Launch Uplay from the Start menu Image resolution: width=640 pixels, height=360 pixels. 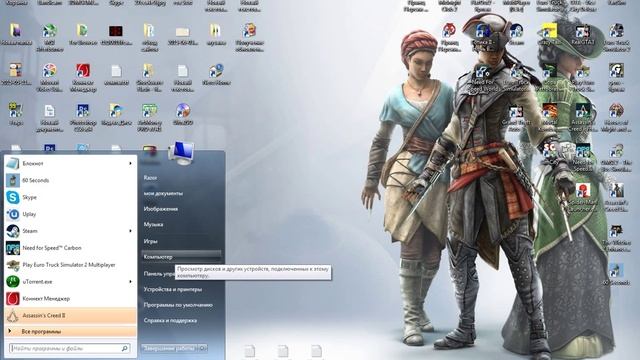pos(70,214)
